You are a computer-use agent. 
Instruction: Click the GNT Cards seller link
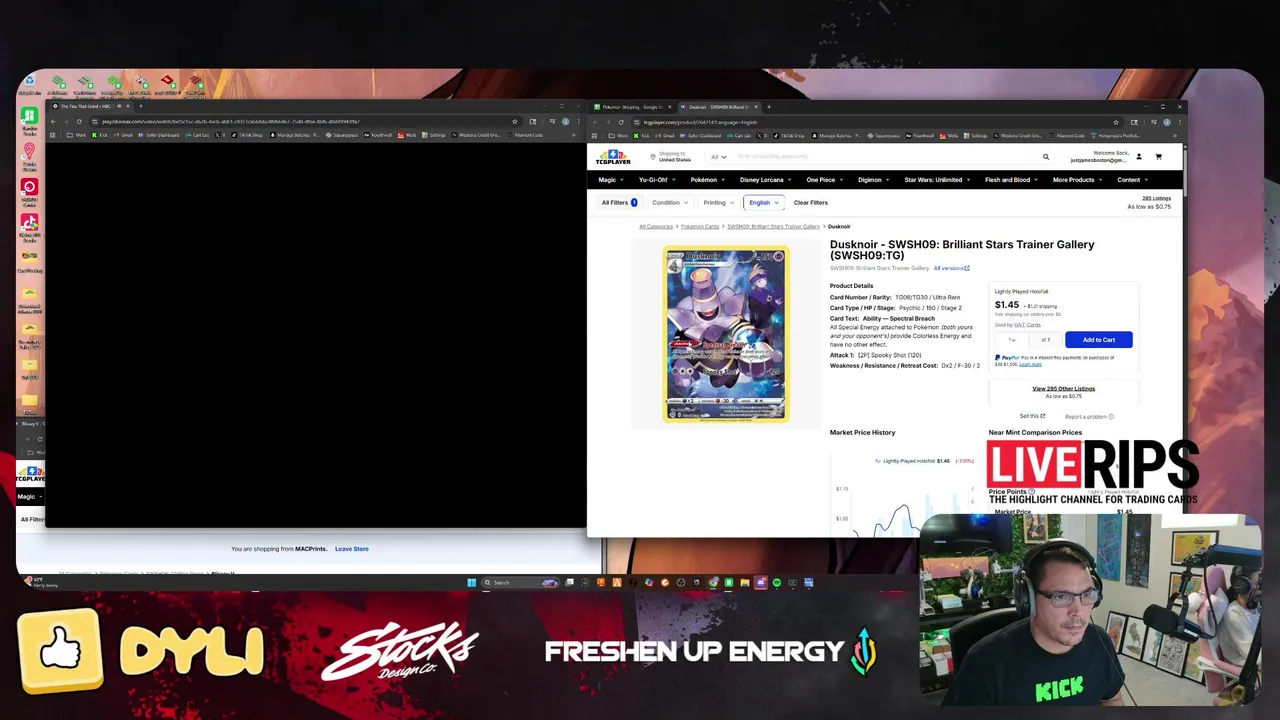coord(1027,325)
